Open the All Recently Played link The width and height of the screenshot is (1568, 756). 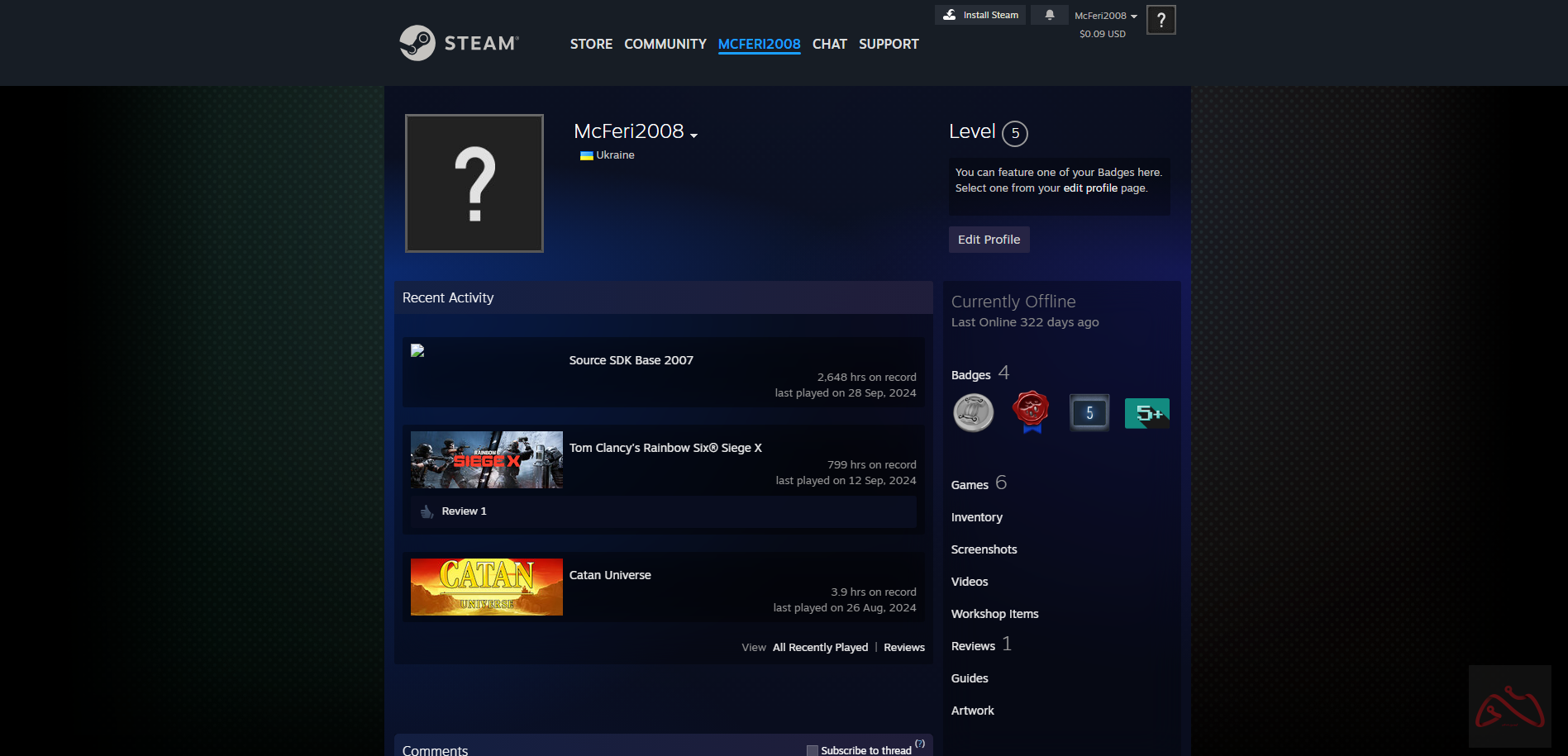820,648
